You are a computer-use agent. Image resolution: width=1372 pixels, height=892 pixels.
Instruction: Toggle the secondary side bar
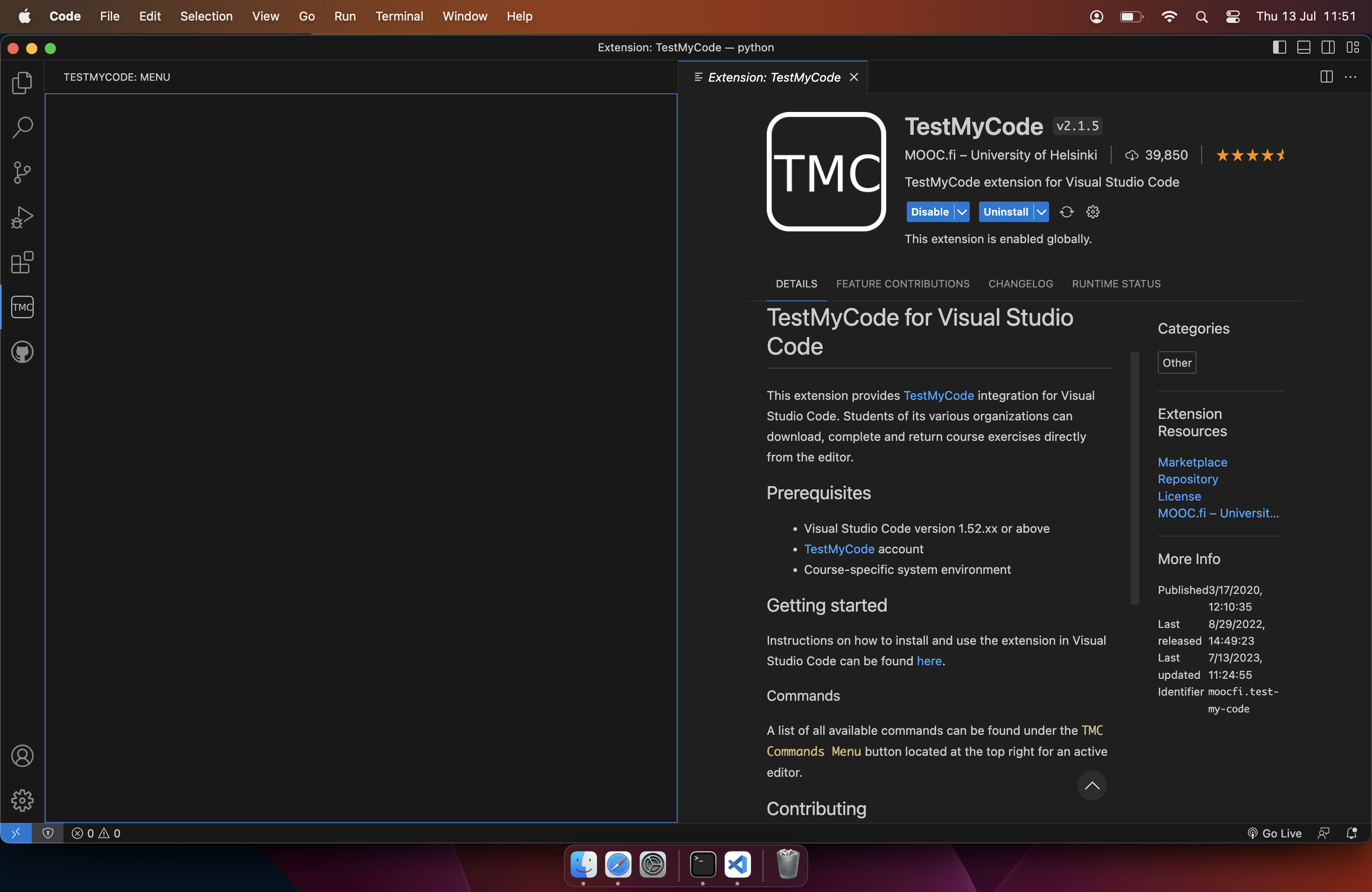pos(1329,47)
